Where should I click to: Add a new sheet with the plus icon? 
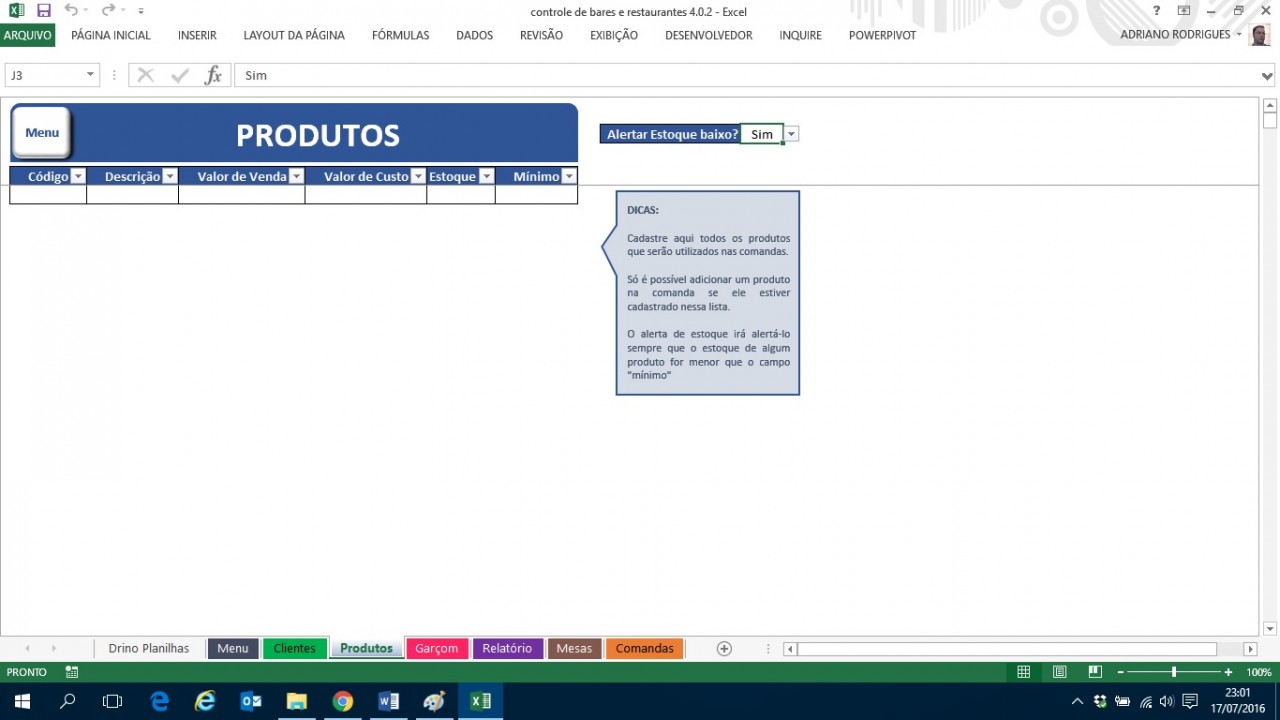(724, 648)
